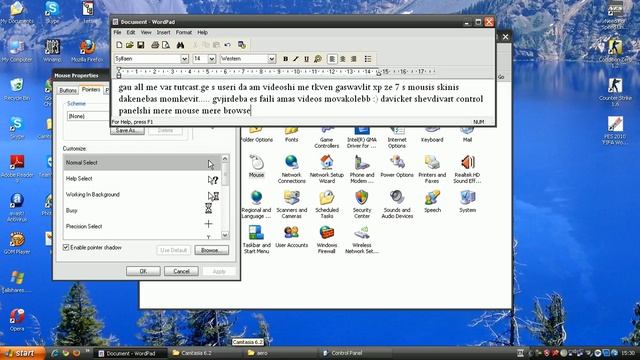Open Security Center icon

362,204
